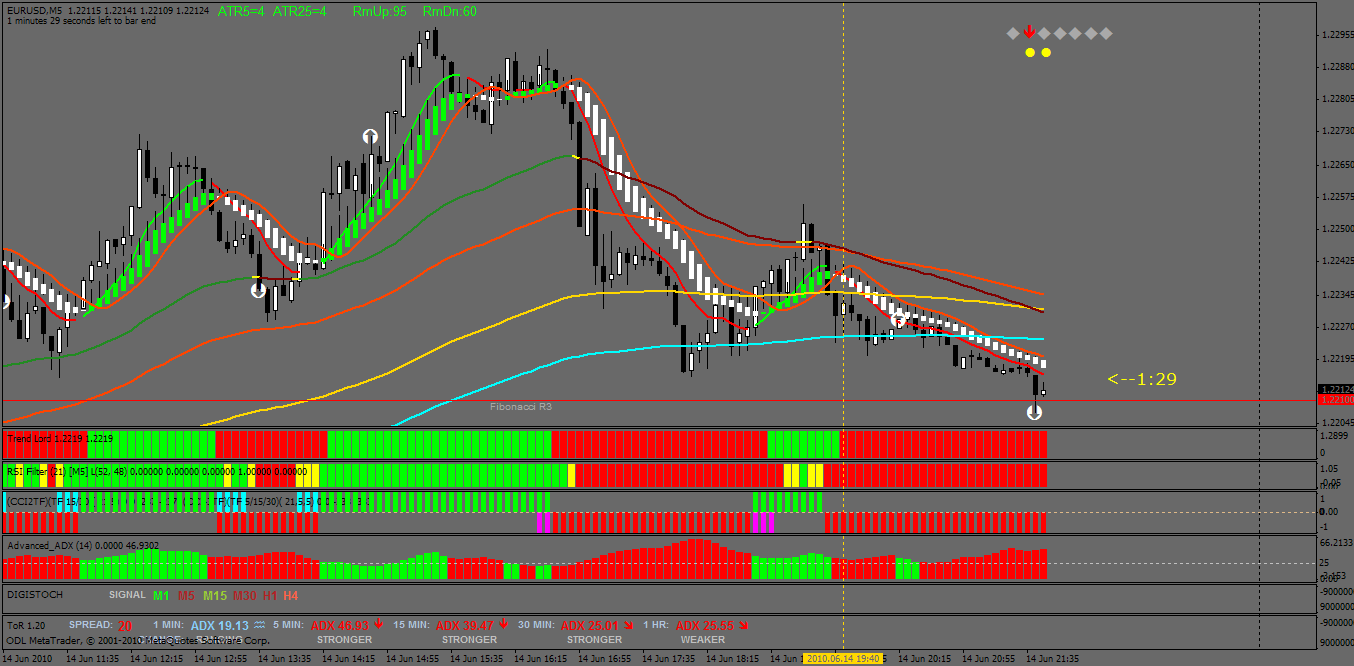Click the rightmost gray diamond signal marker

[x=1106, y=33]
